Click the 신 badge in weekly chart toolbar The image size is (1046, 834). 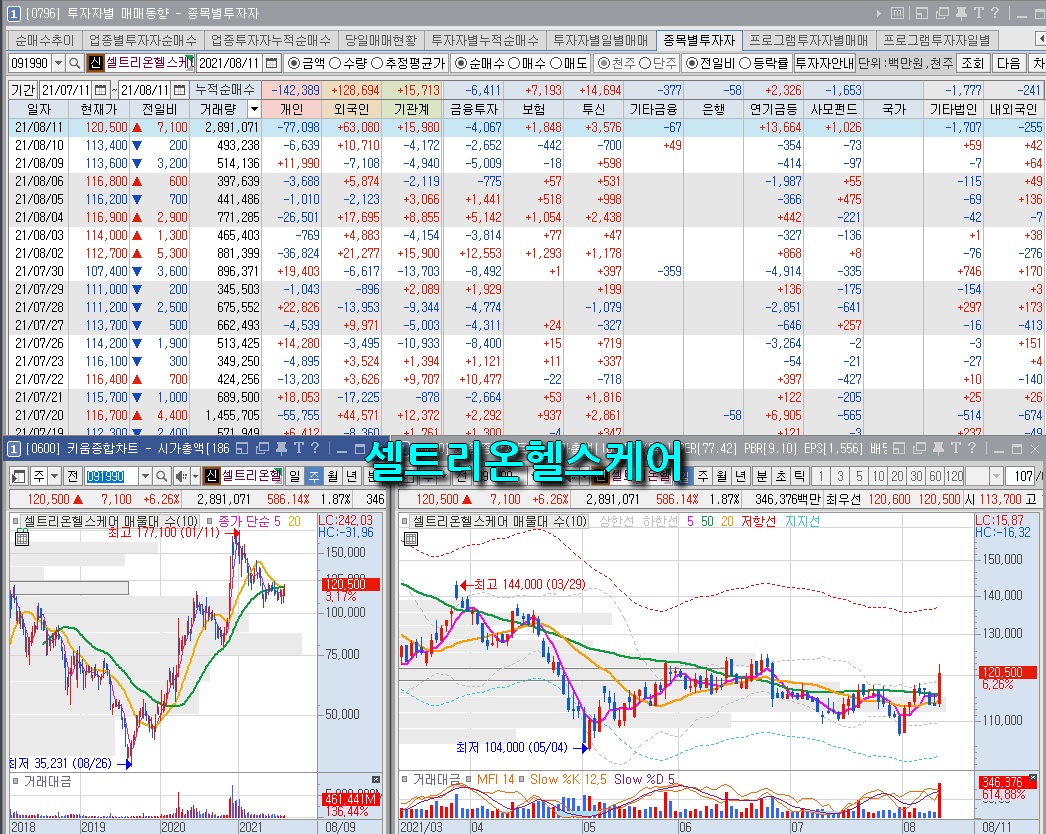pyautogui.click(x=211, y=476)
